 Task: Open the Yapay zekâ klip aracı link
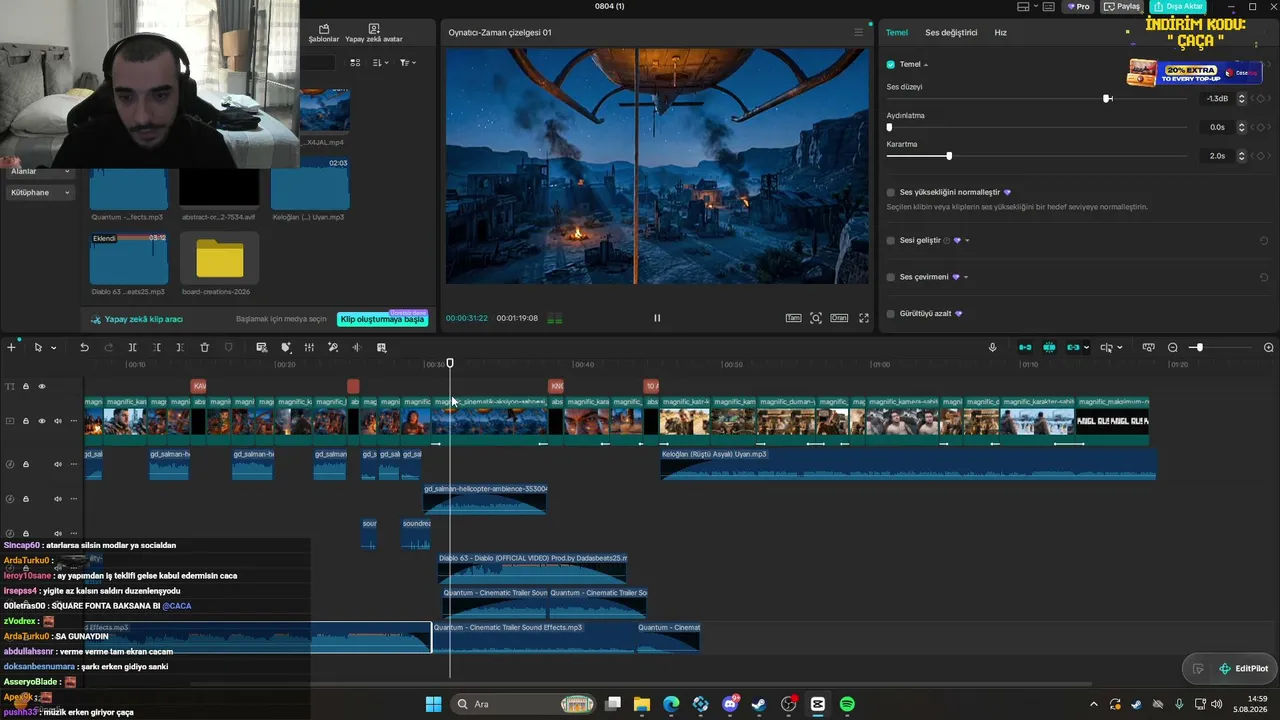(x=137, y=319)
